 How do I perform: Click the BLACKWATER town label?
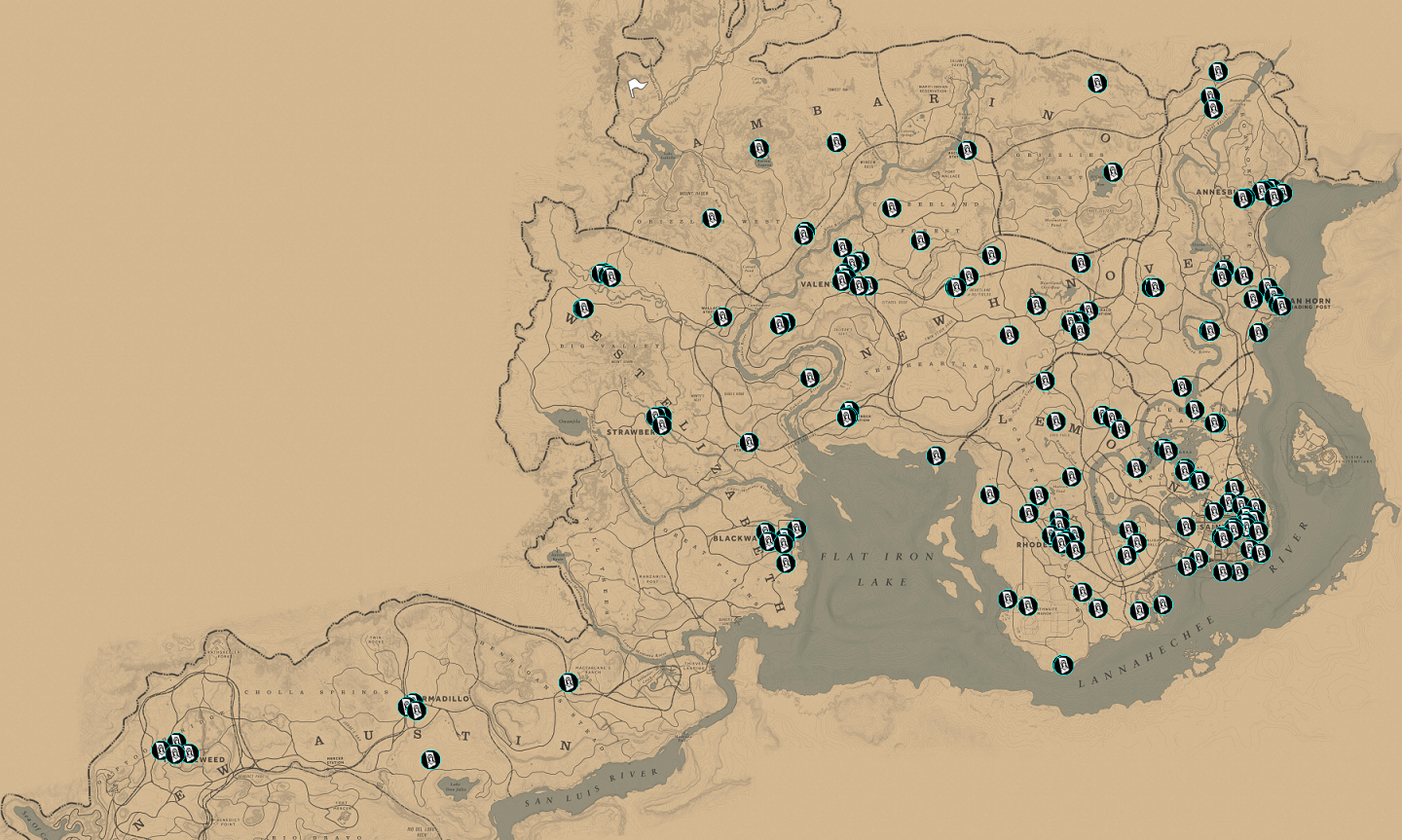point(736,538)
